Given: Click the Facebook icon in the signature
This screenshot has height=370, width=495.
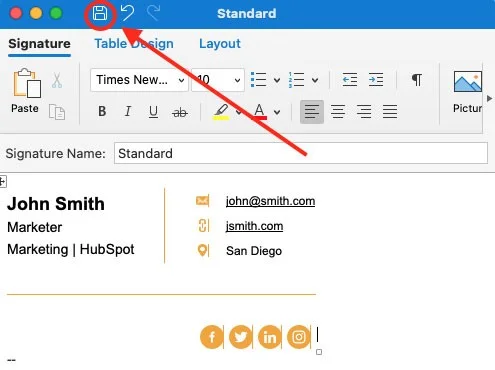Looking at the screenshot, I should pos(212,337).
